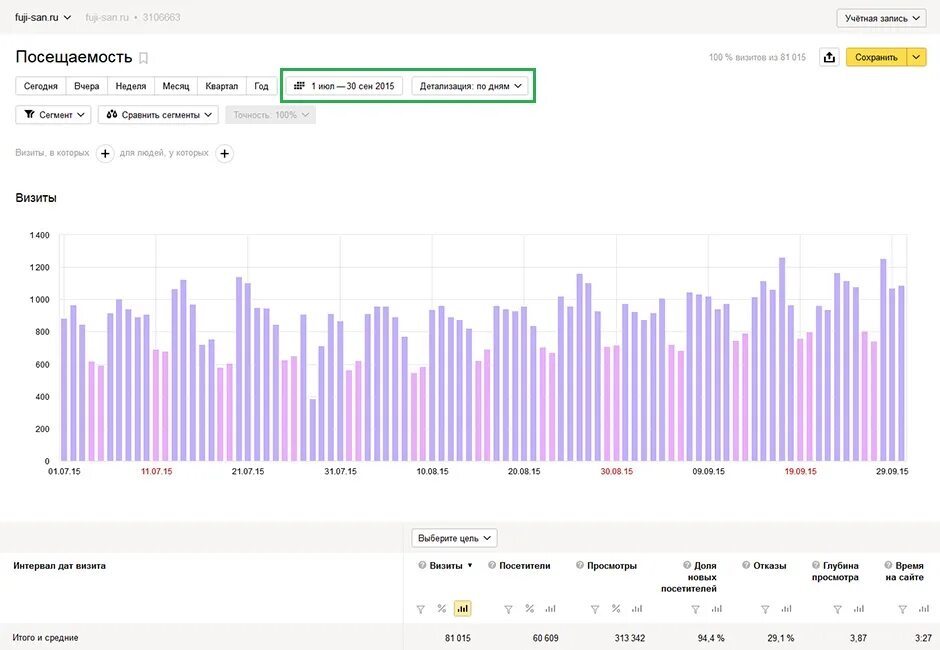The width and height of the screenshot is (940, 650).
Task: Show Время на сайте on chart icon
Action: (x=924, y=609)
